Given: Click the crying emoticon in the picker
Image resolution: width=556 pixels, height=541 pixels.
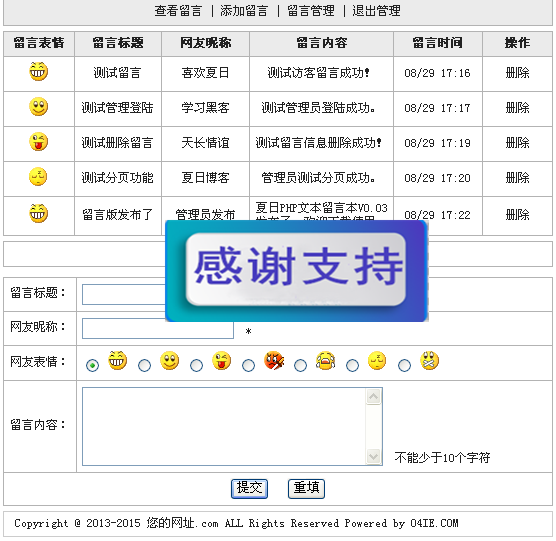Looking at the screenshot, I should pyautogui.click(x=326, y=361).
